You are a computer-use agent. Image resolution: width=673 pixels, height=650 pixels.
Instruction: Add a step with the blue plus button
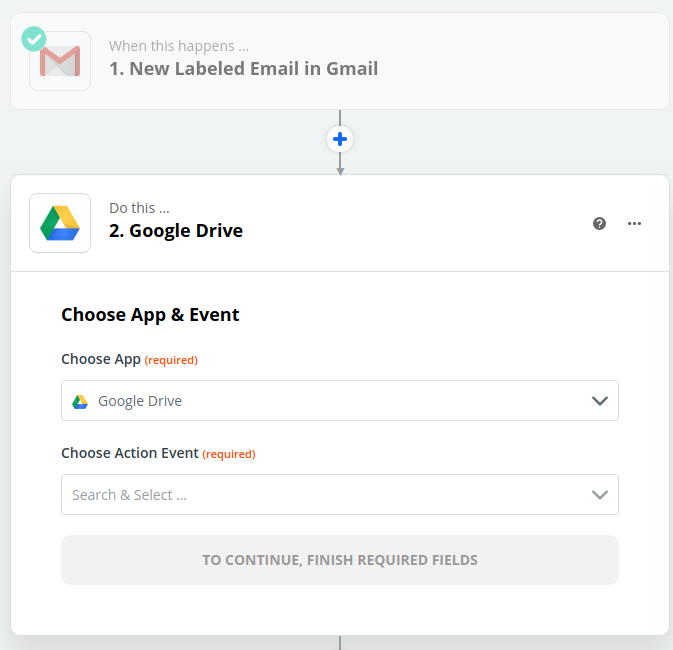click(x=340, y=139)
